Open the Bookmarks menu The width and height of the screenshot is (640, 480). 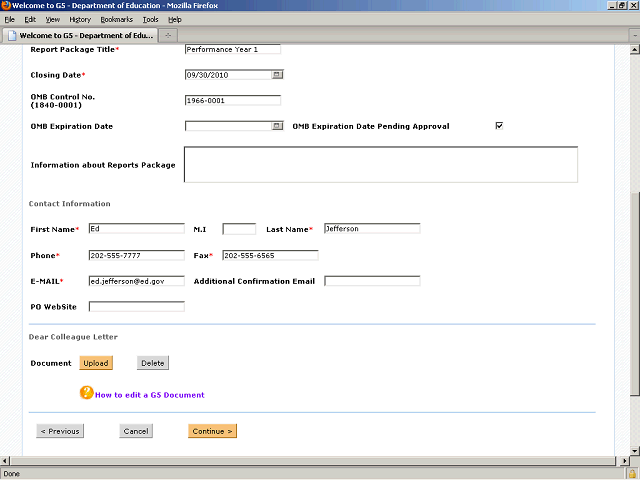(x=116, y=20)
